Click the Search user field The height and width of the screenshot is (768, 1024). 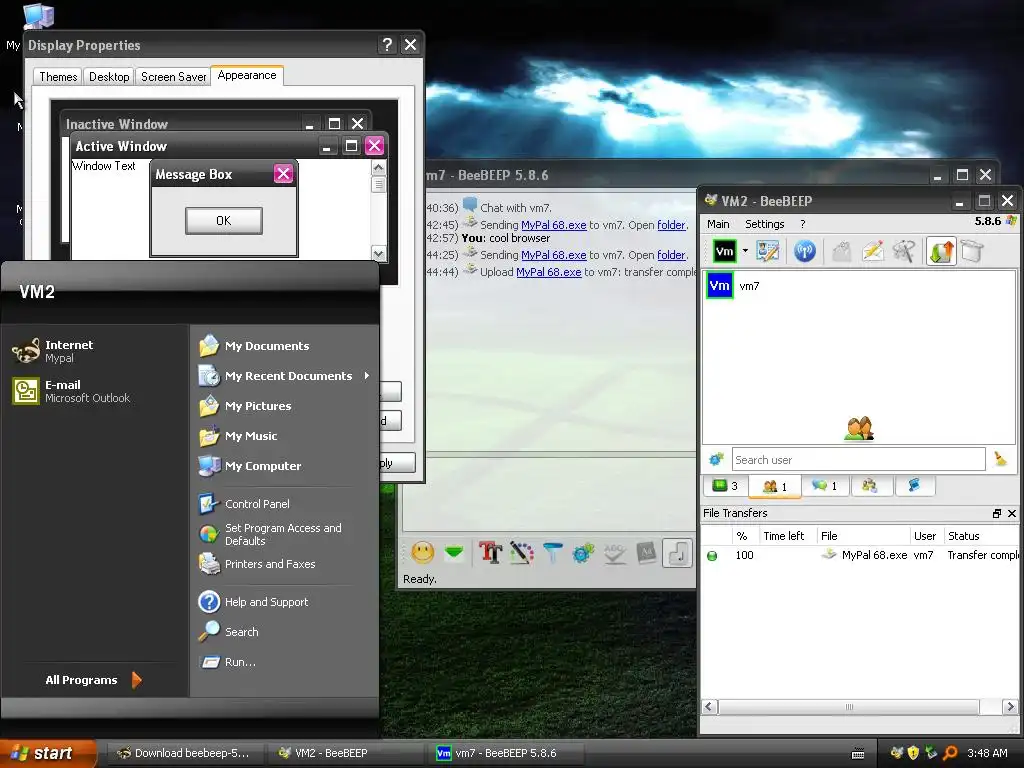(858, 459)
